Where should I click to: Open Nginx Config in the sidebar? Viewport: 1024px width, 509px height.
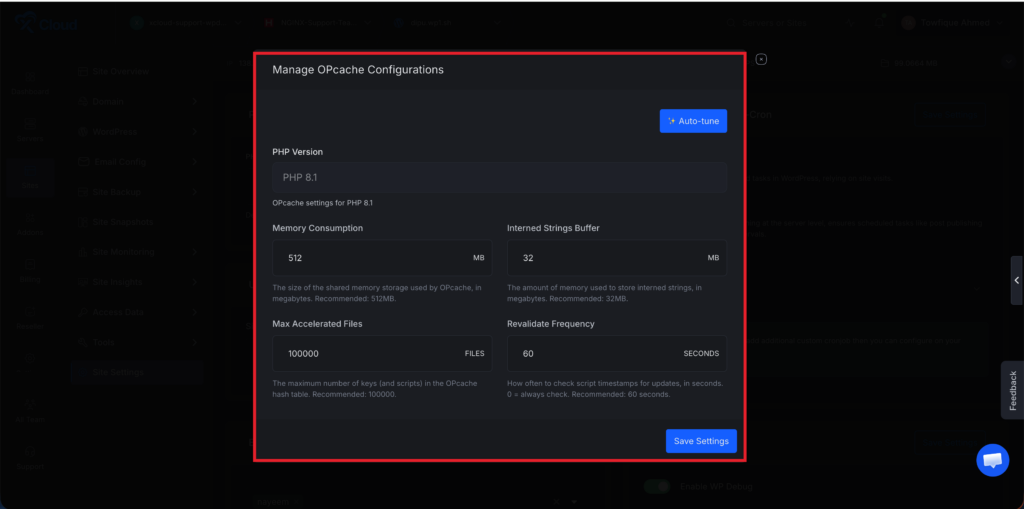(119, 162)
